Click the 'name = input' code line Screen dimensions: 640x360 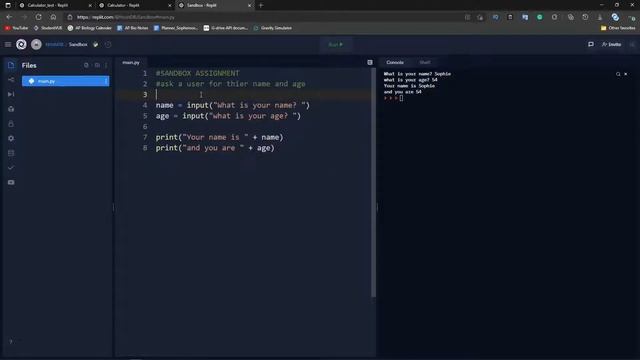point(233,105)
